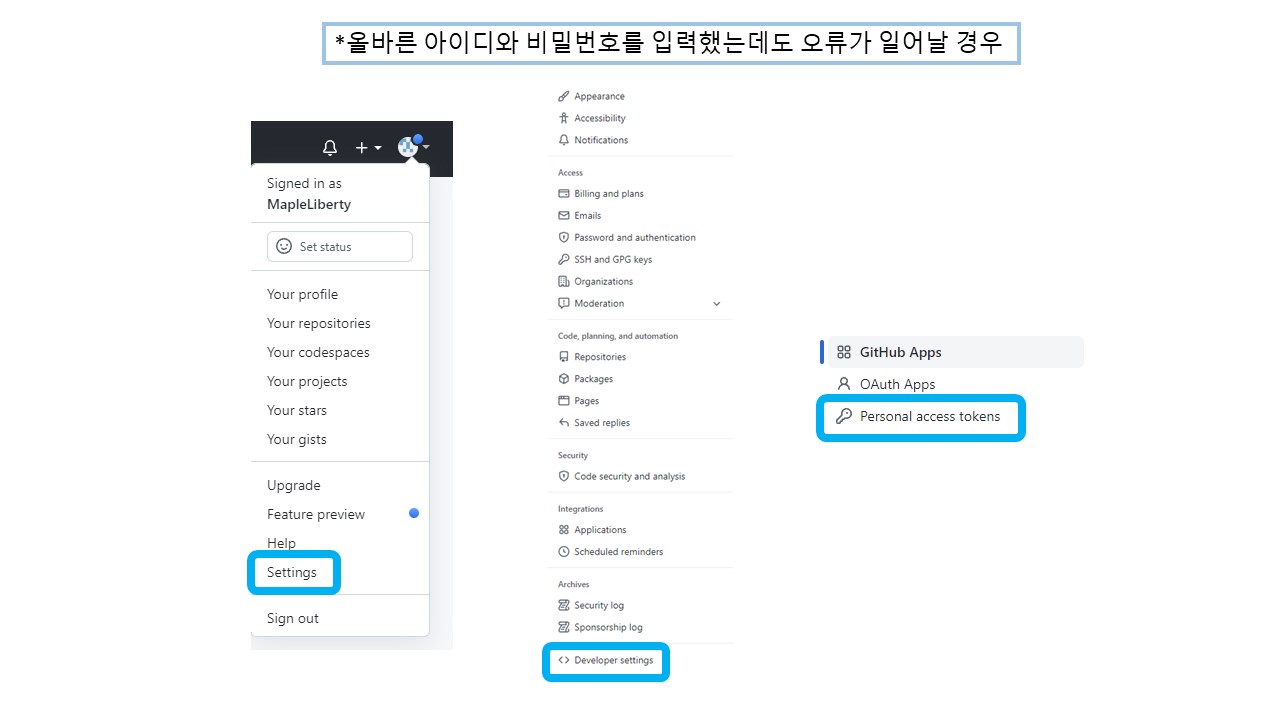
Task: Open Emails settings
Action: coord(588,216)
